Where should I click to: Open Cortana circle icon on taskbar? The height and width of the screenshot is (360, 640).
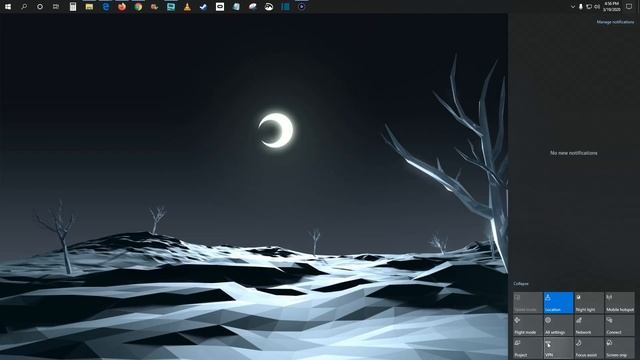[x=40, y=7]
